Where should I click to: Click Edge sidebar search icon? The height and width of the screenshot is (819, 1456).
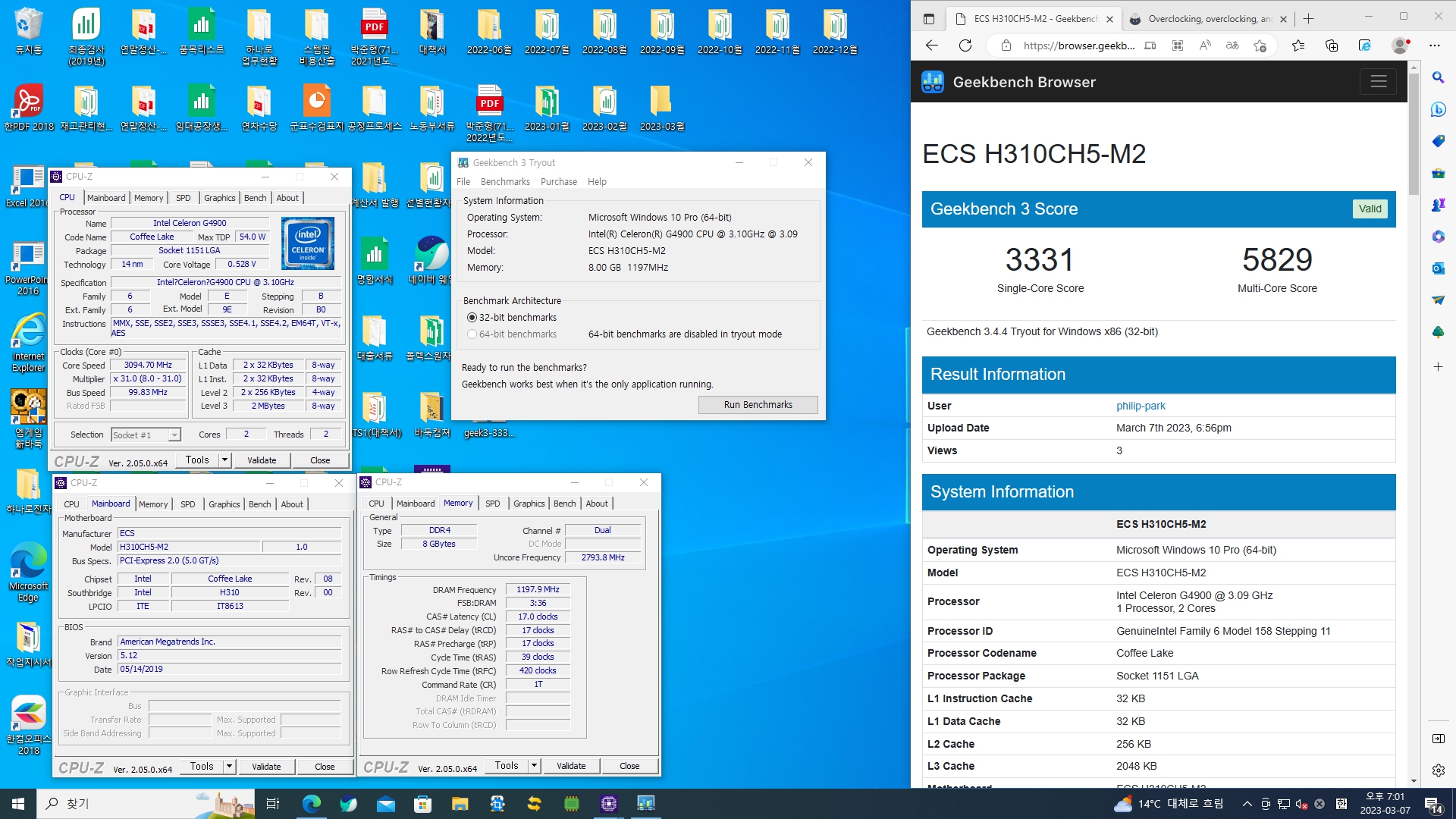1438,77
